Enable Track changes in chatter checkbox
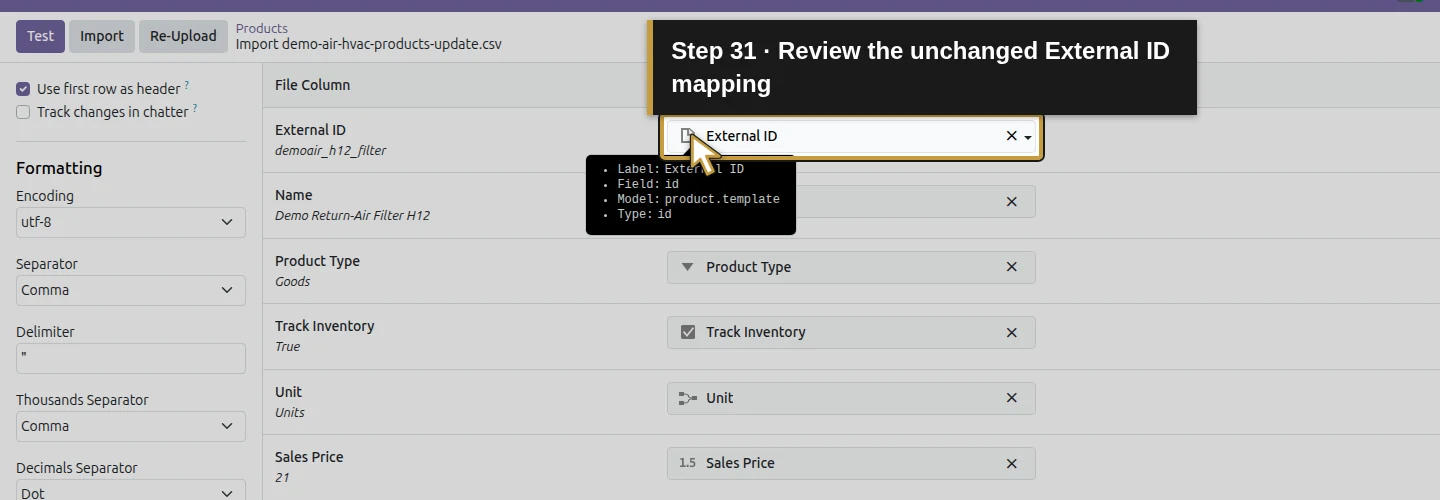 point(23,112)
